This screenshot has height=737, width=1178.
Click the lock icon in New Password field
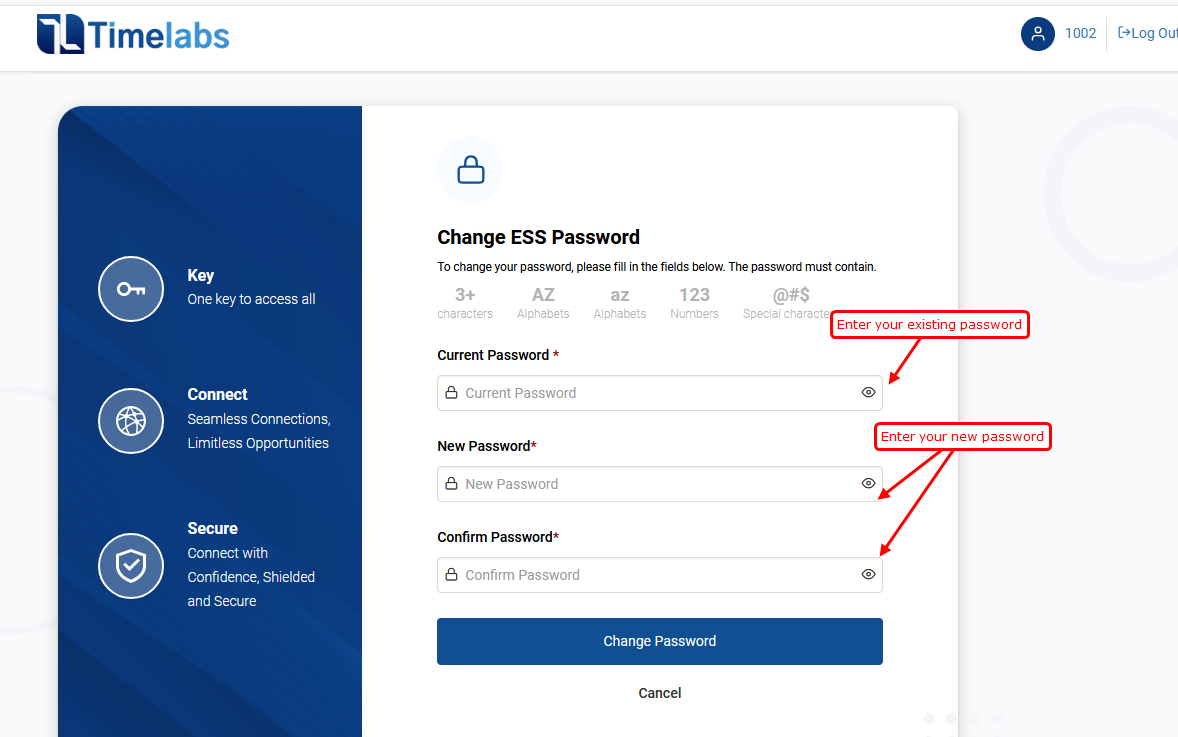452,483
